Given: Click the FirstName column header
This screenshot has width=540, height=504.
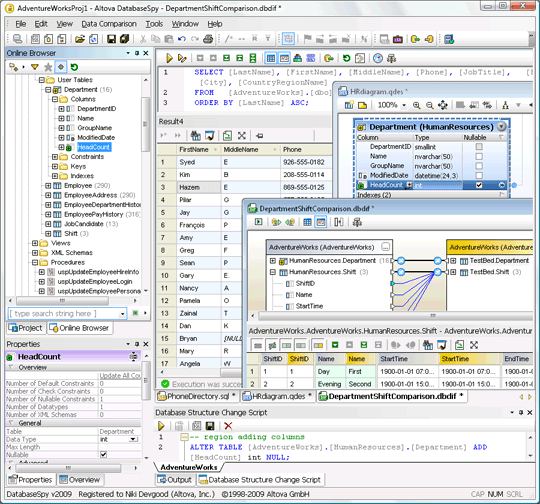Looking at the screenshot, I should 199,150.
